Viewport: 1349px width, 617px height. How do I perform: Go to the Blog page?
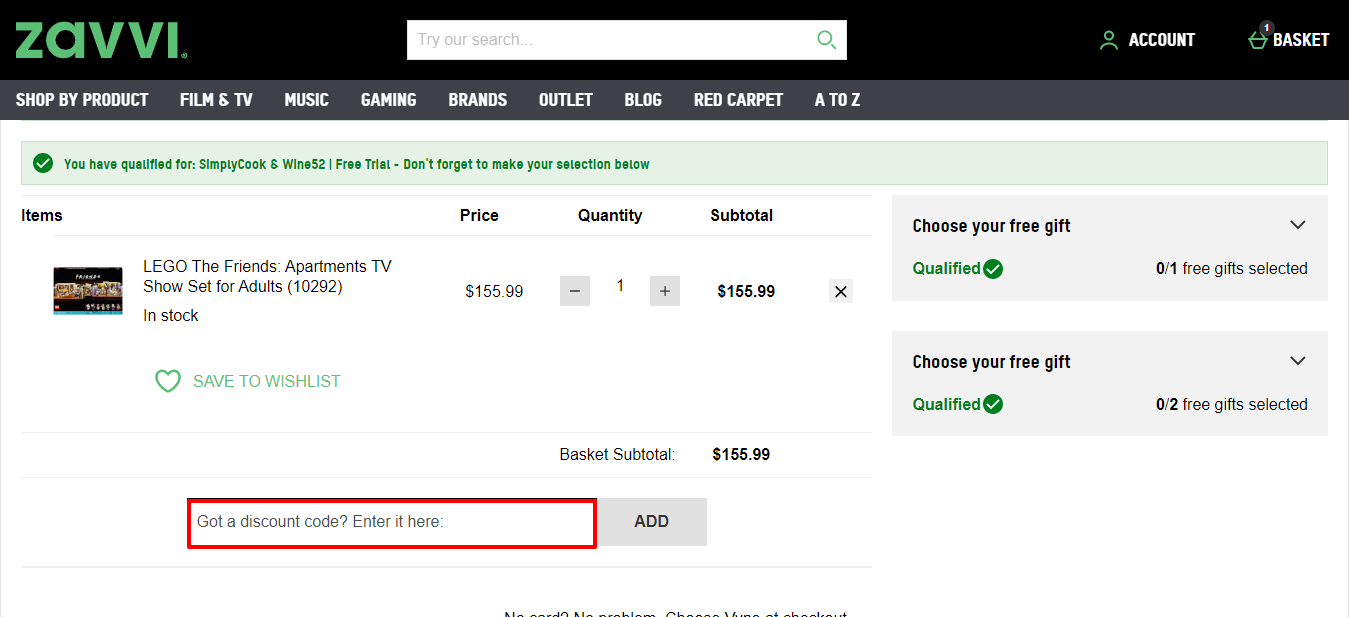(x=643, y=100)
